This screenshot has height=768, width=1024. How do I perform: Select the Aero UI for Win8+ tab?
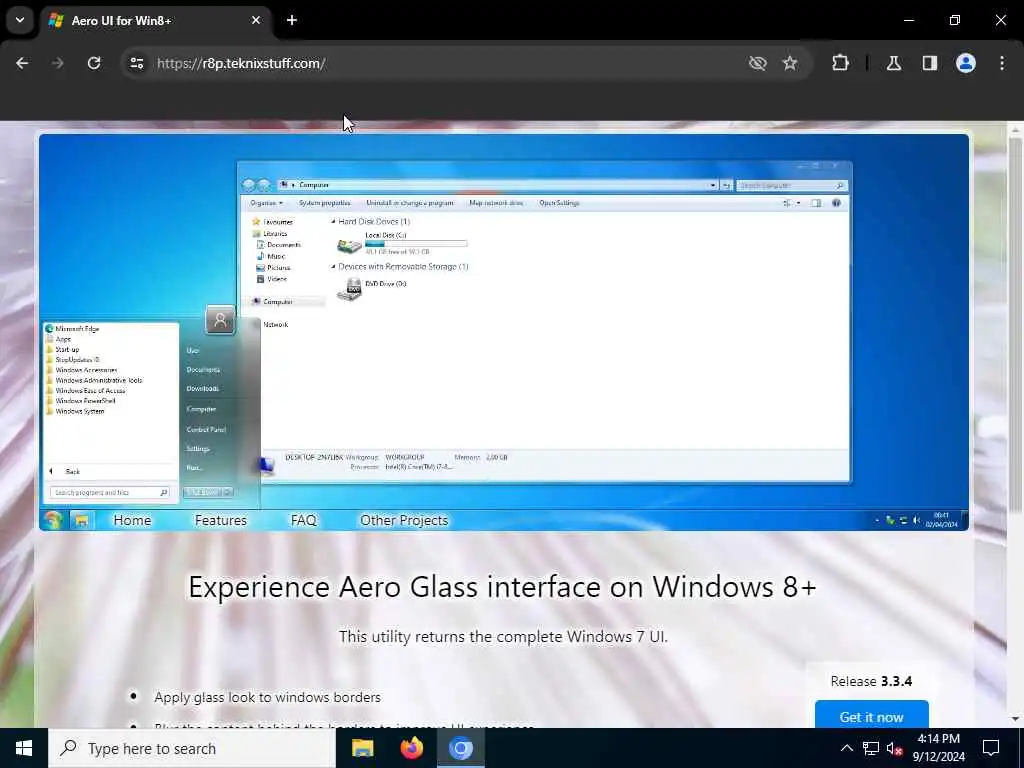click(x=154, y=21)
